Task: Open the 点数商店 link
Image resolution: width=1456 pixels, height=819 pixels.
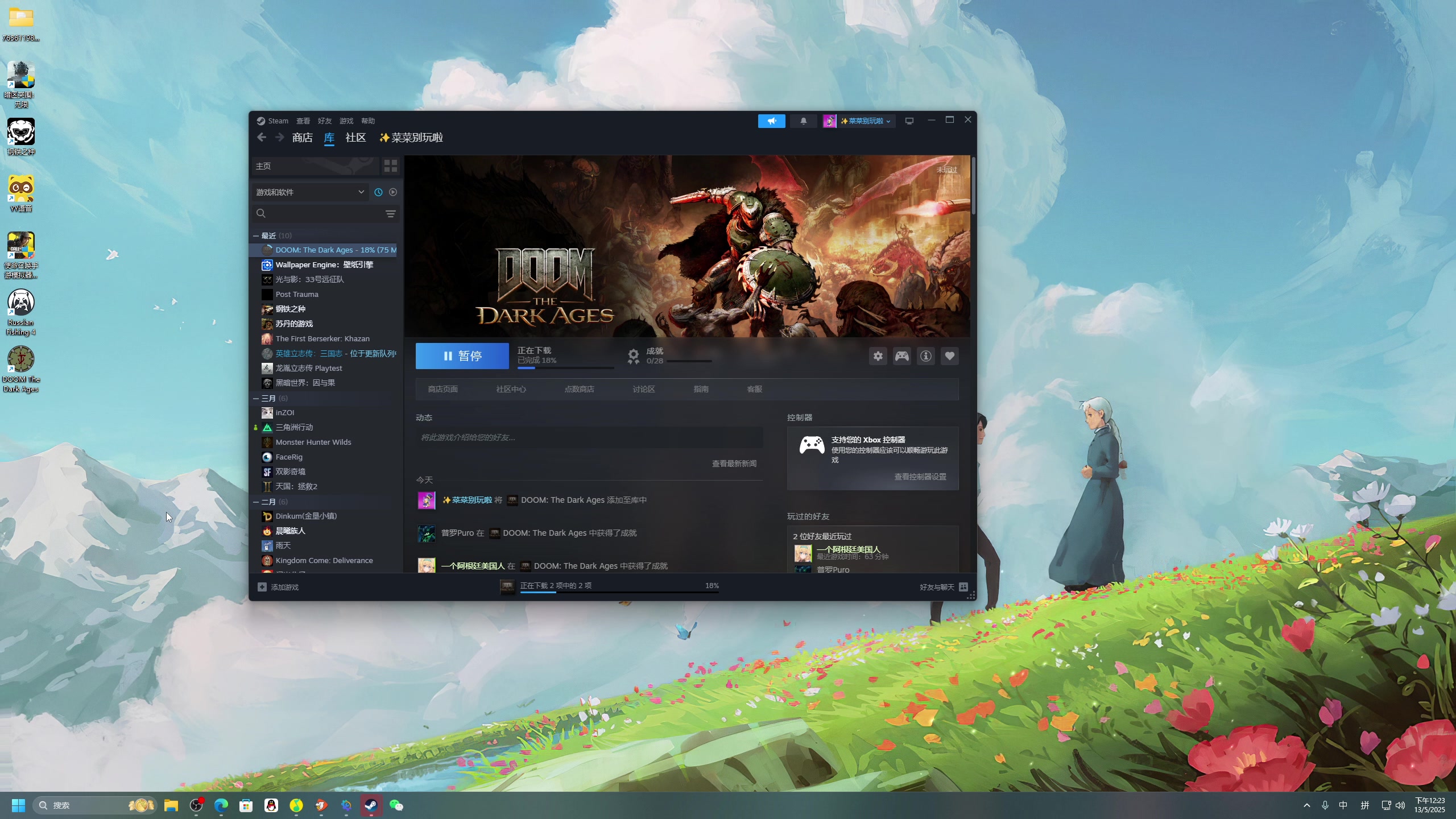Action: click(580, 390)
